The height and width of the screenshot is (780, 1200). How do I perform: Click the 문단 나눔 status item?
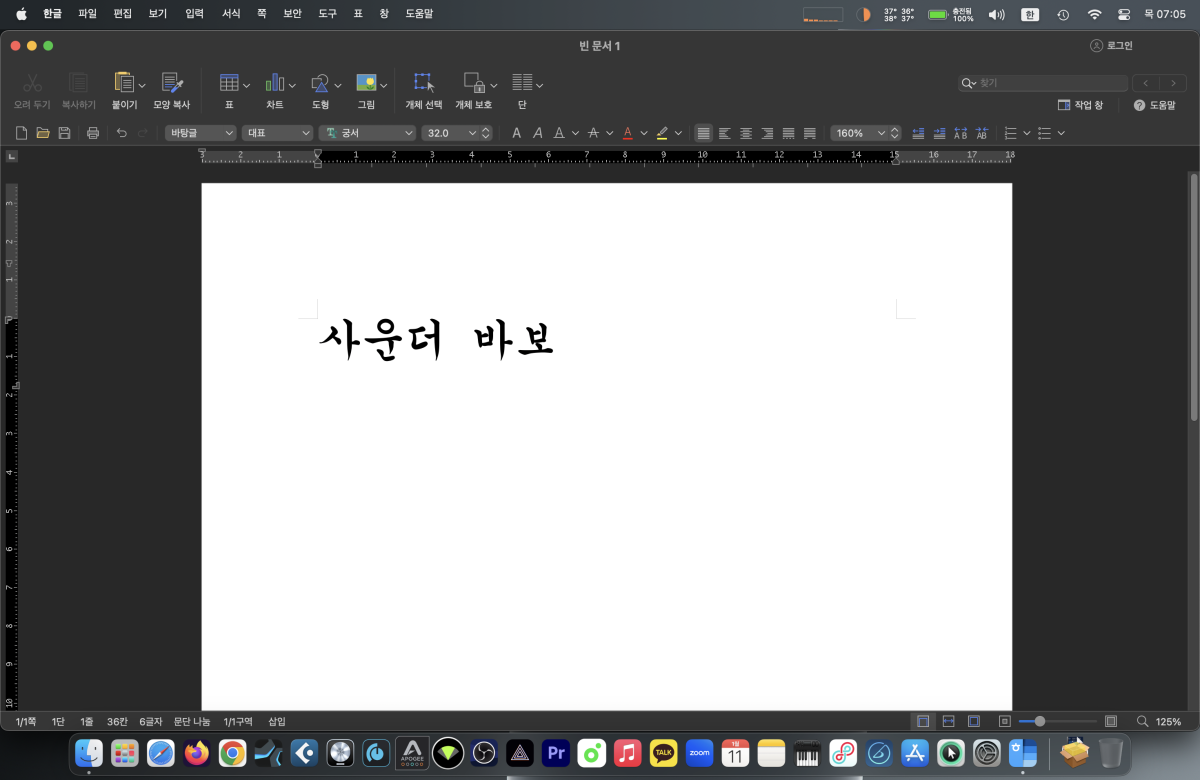(x=192, y=721)
